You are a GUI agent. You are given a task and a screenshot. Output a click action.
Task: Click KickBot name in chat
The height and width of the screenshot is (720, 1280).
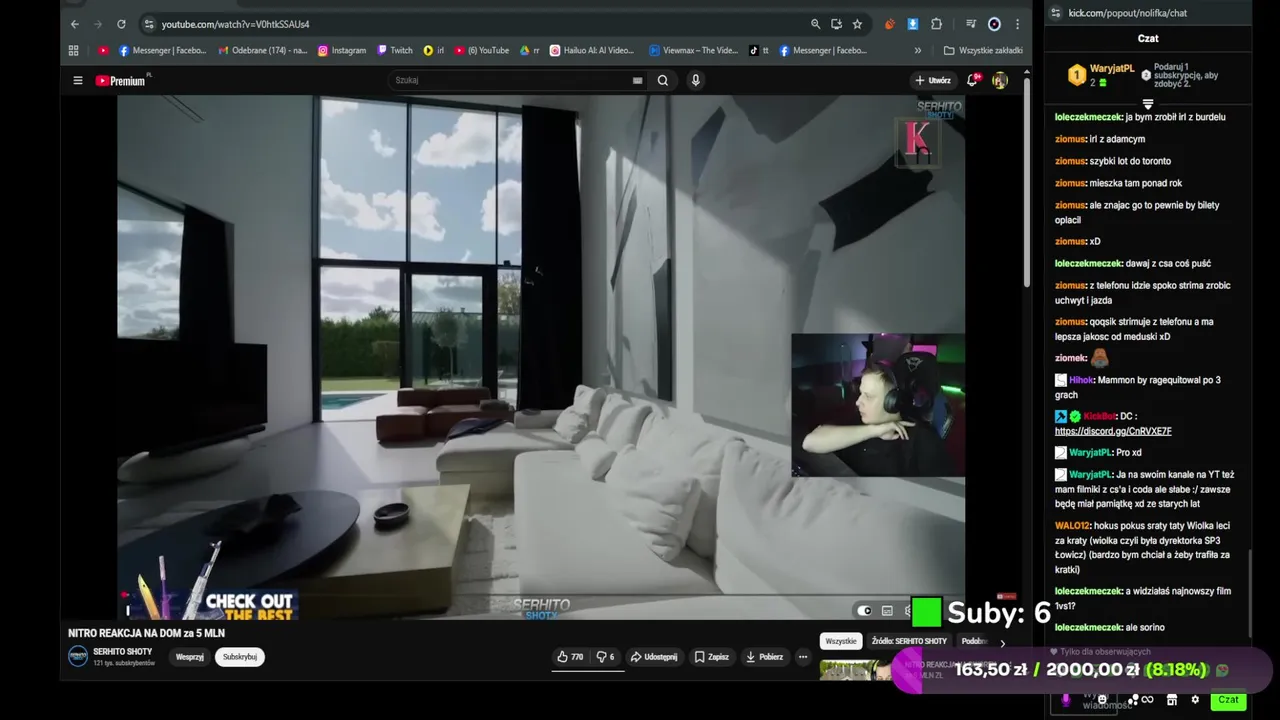pyautogui.click(x=1100, y=416)
